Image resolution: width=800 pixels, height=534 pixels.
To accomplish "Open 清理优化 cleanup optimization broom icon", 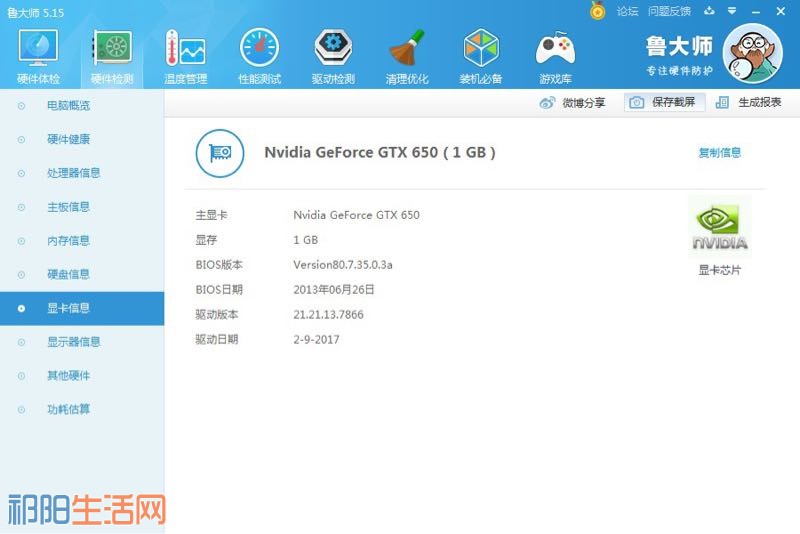I will pos(407,56).
